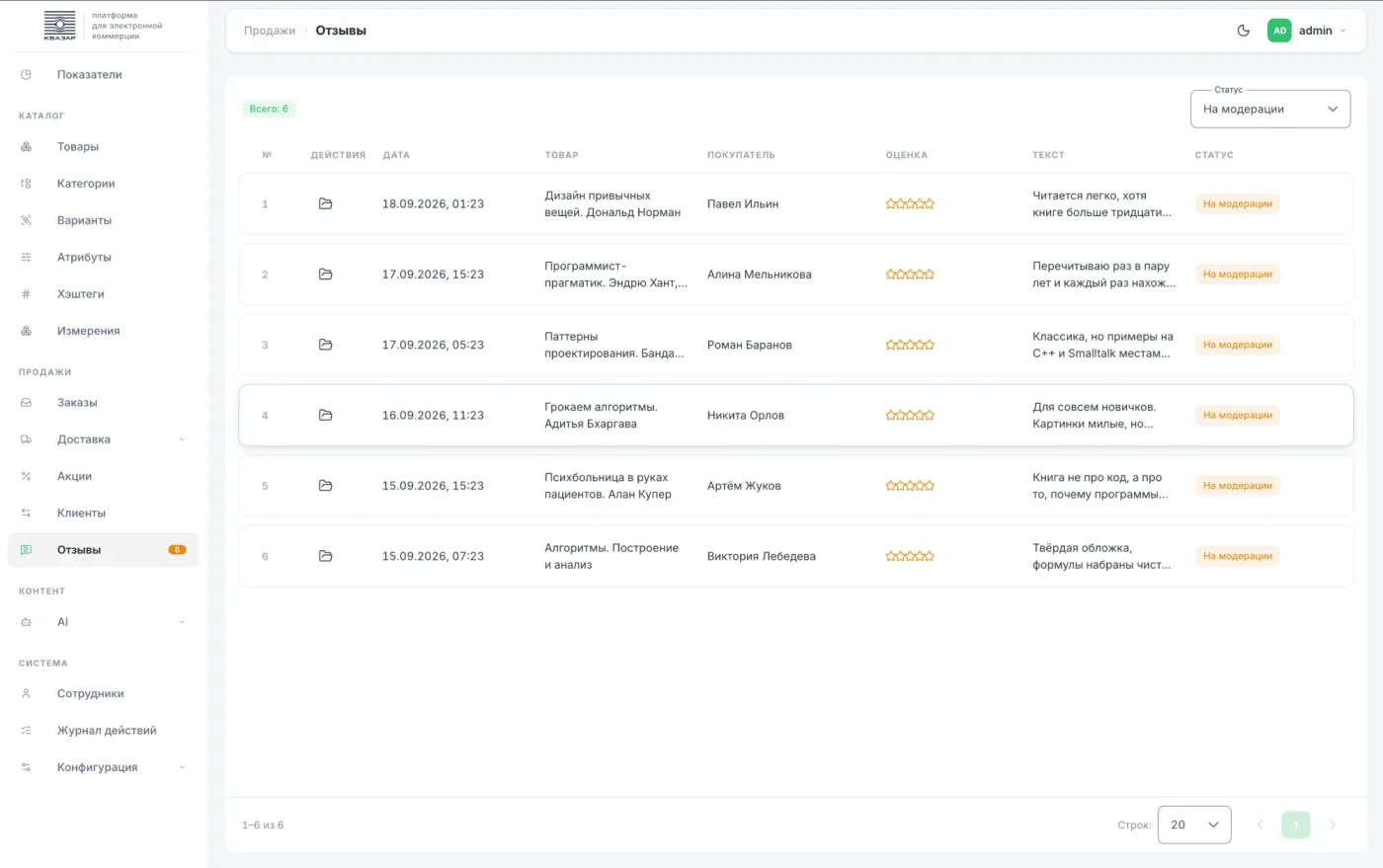Open the review from Павел Ильин using the folder icon
The width and height of the screenshot is (1383, 868).
pos(325,203)
